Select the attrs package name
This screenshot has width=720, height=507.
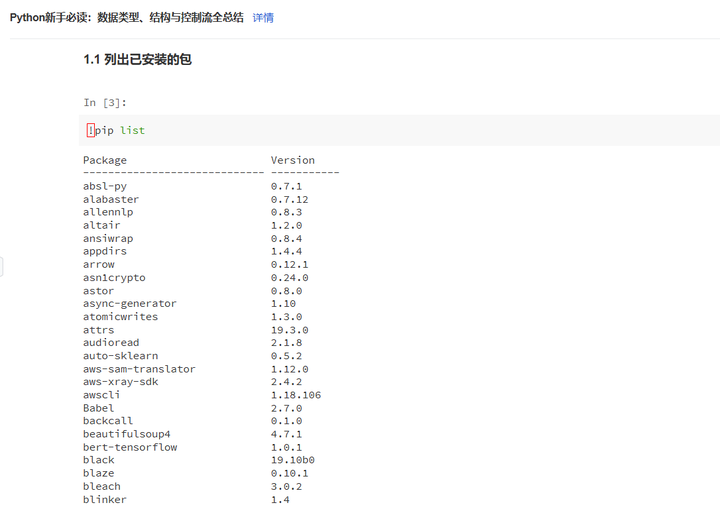pos(98,330)
